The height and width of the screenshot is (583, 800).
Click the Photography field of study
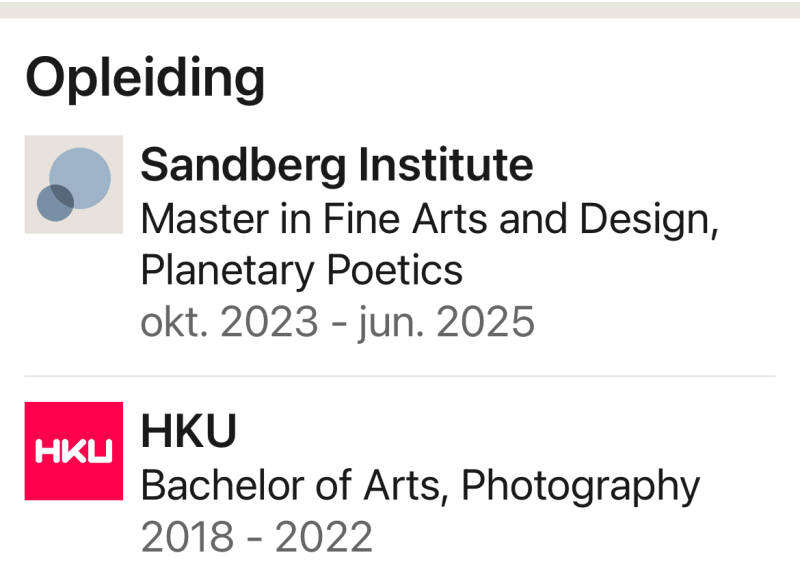coord(580,485)
